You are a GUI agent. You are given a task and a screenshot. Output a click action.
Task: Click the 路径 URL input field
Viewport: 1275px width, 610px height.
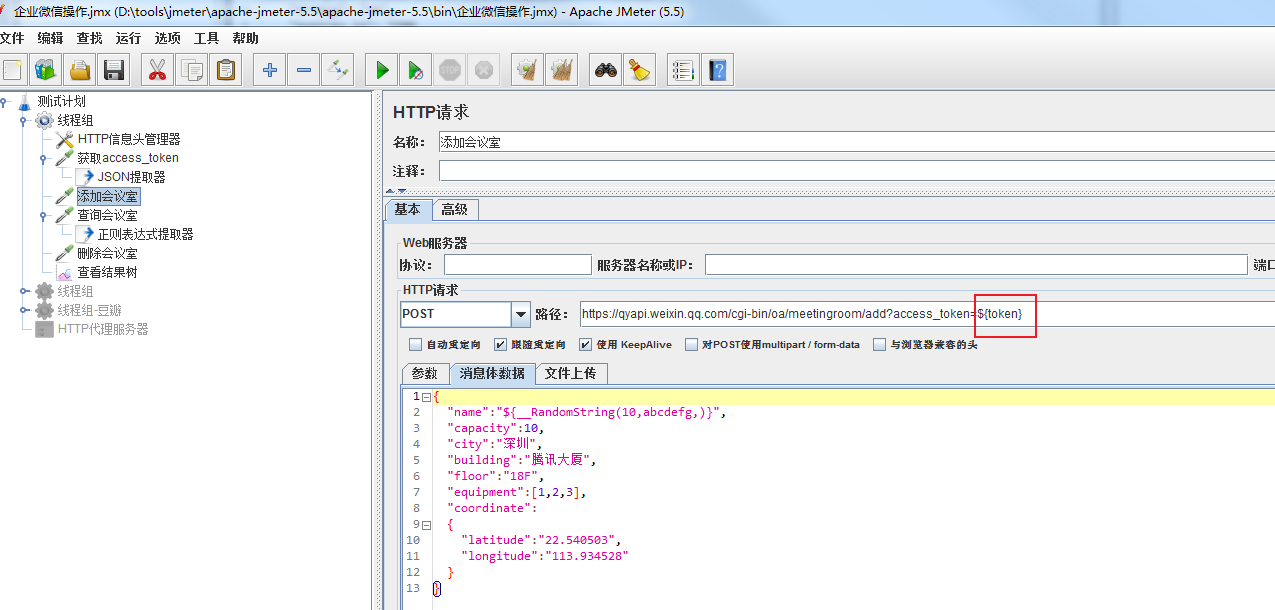click(x=927, y=314)
